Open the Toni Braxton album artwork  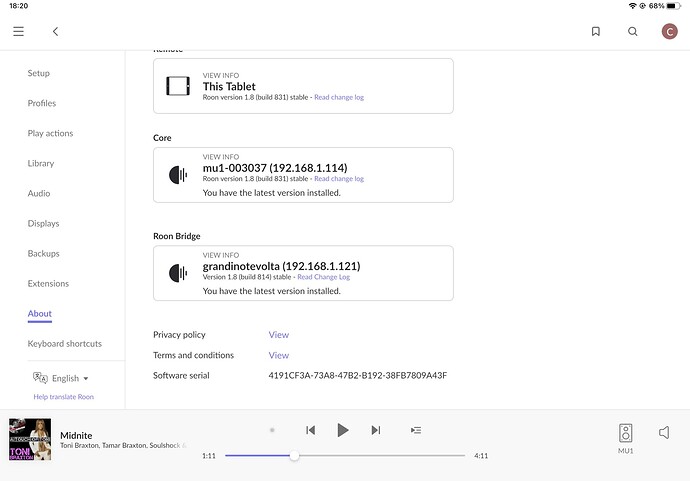[30, 439]
